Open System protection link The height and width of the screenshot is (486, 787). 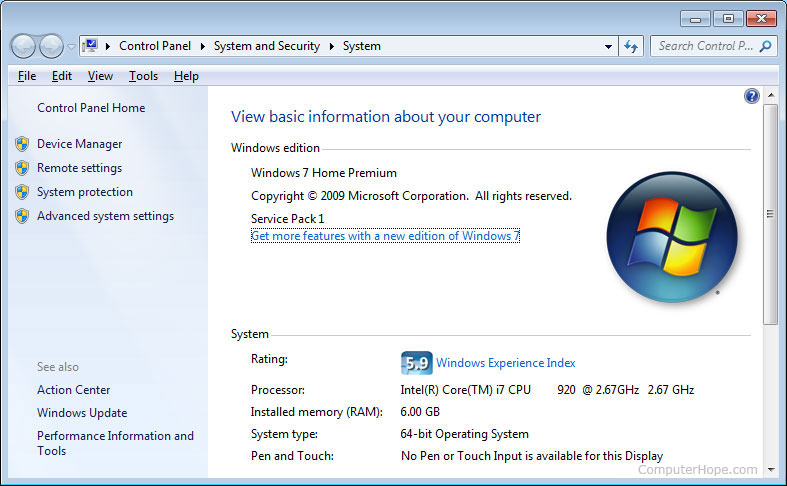[x=85, y=192]
